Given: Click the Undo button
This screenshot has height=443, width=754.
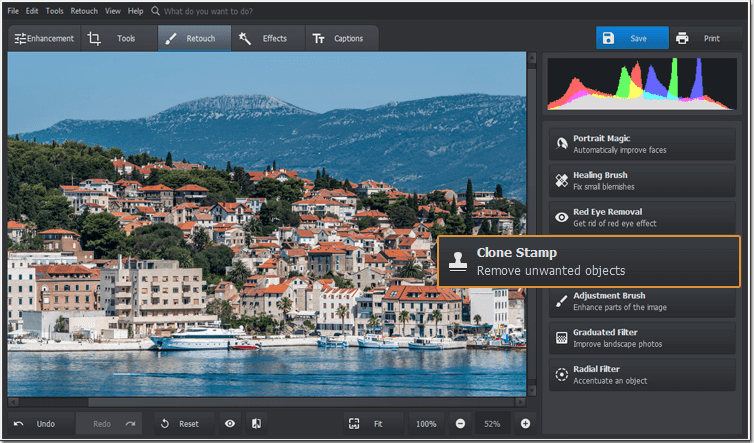Looking at the screenshot, I should coord(41,423).
